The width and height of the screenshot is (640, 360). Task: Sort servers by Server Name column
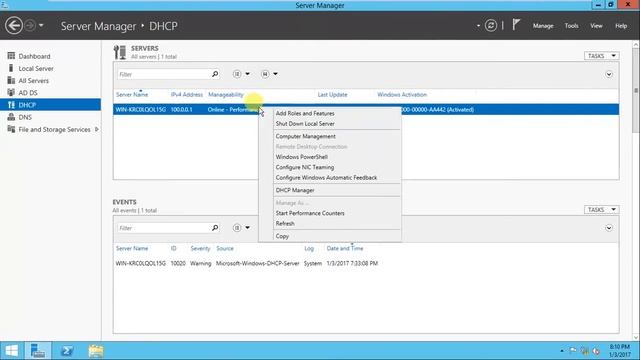tap(132, 94)
